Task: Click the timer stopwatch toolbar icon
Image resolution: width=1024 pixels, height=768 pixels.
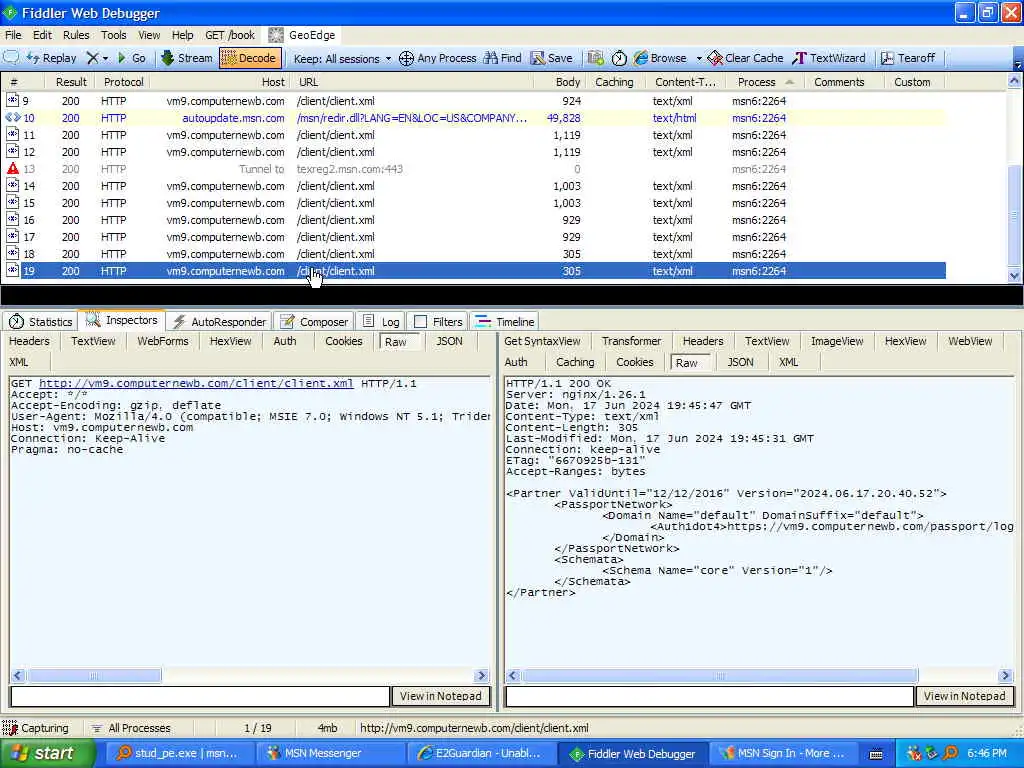Action: 619,58
